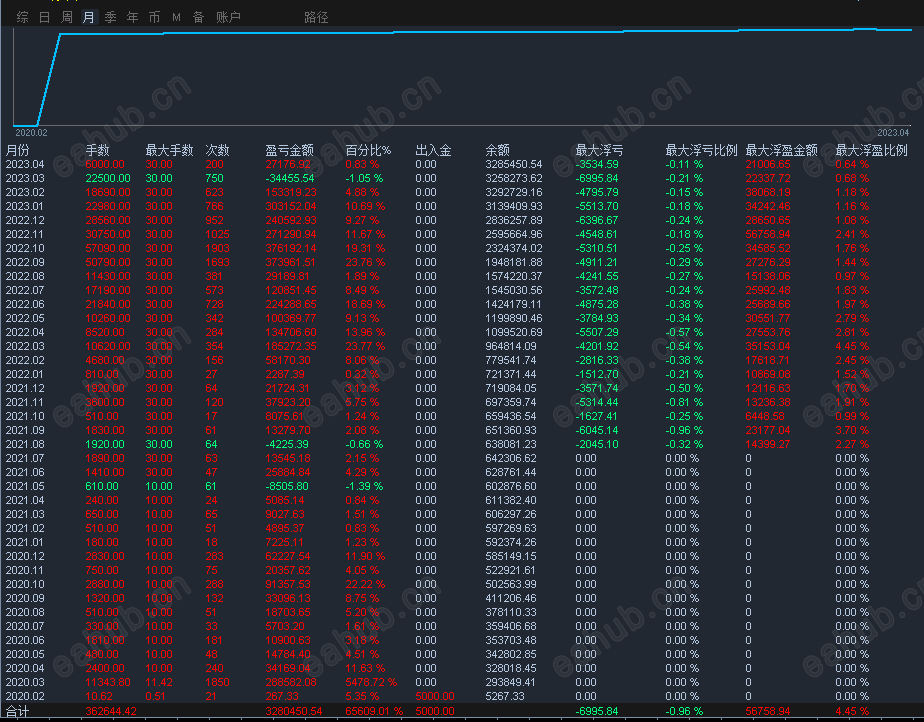
Task: Select the 周 weekly tab
Action: tap(66, 17)
